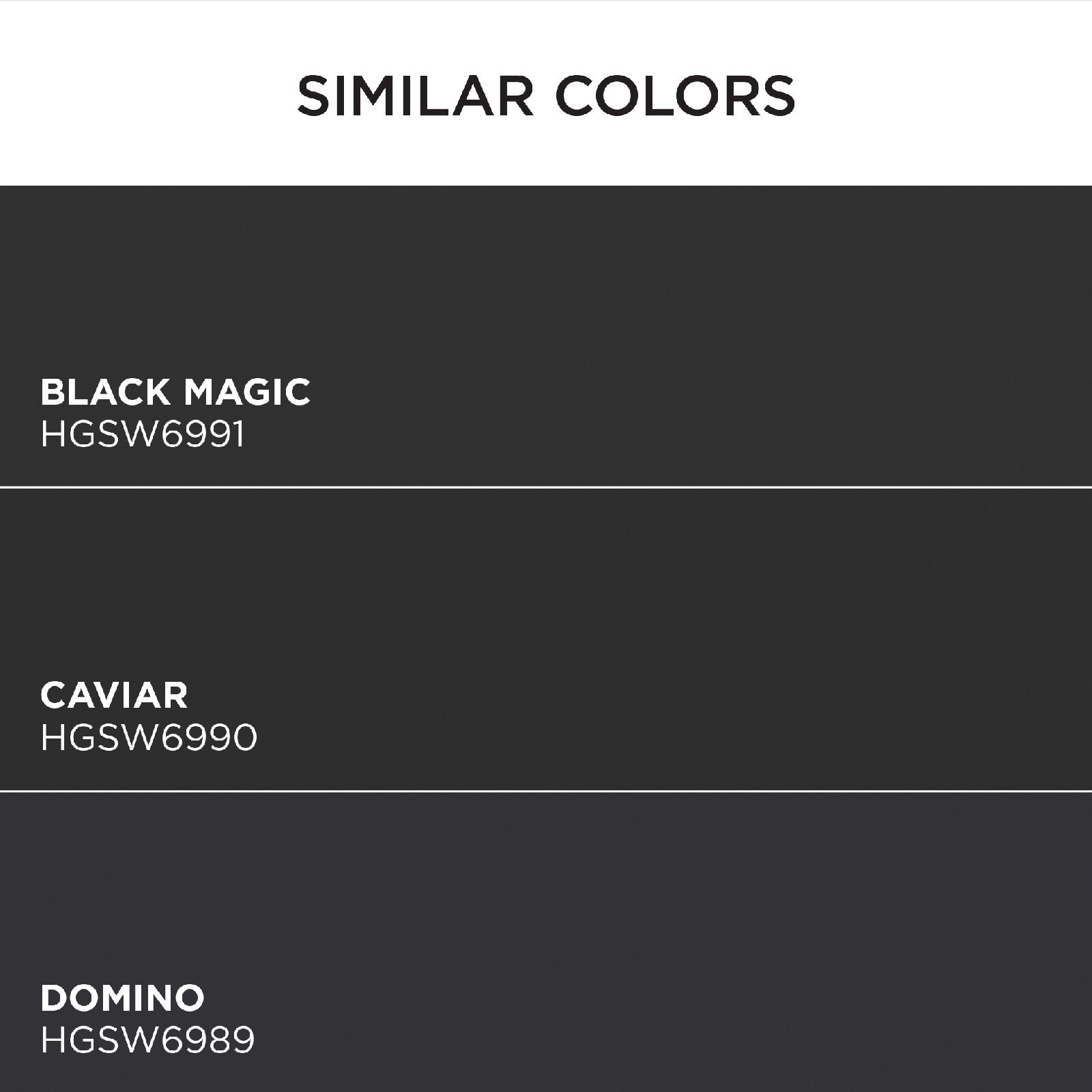Open the DOMINO color name label

[x=123, y=998]
